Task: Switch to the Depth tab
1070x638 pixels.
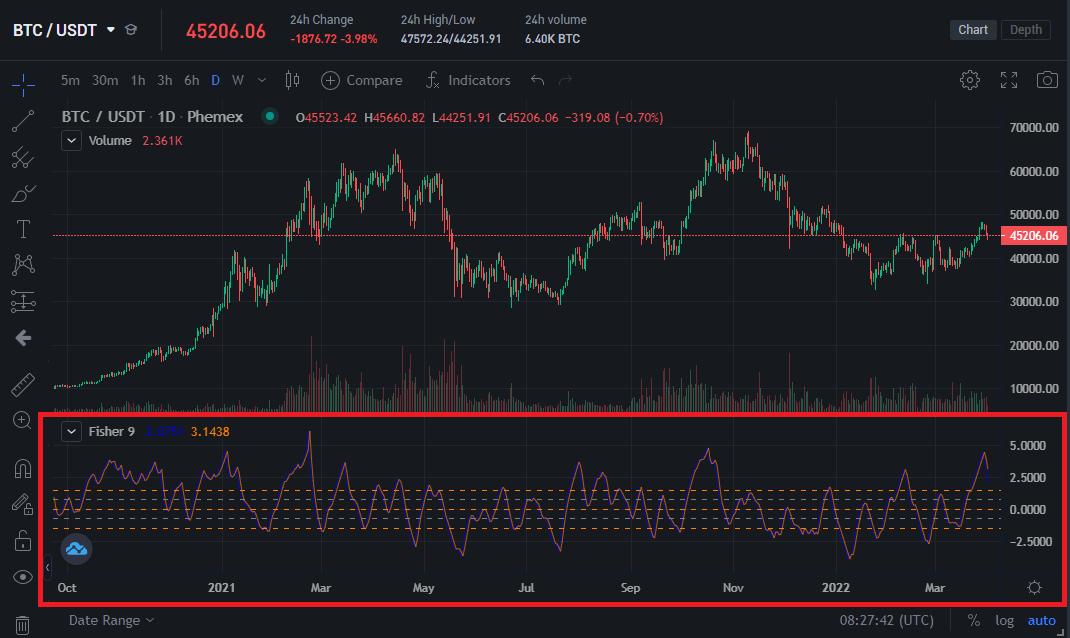Action: 1025,29
